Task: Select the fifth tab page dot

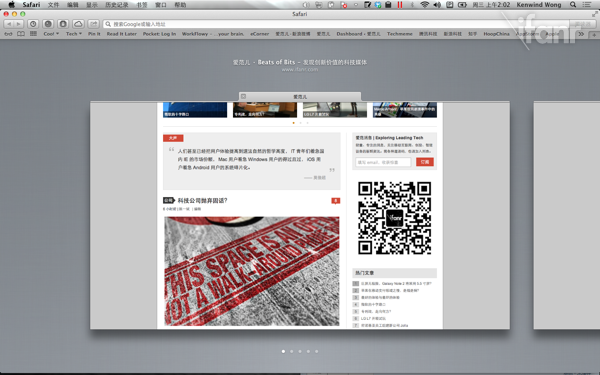Action: point(316,351)
